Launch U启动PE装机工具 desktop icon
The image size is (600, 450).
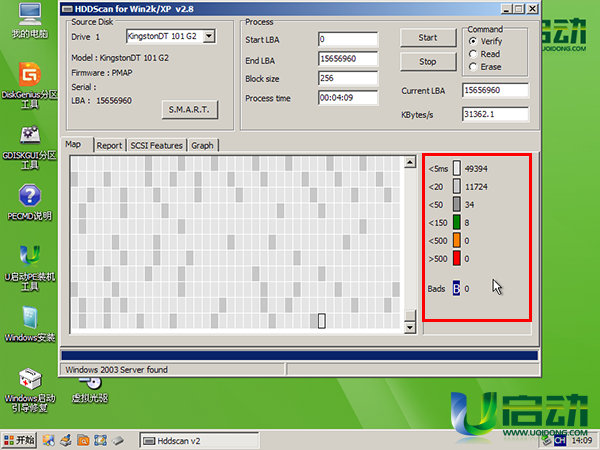point(29,268)
